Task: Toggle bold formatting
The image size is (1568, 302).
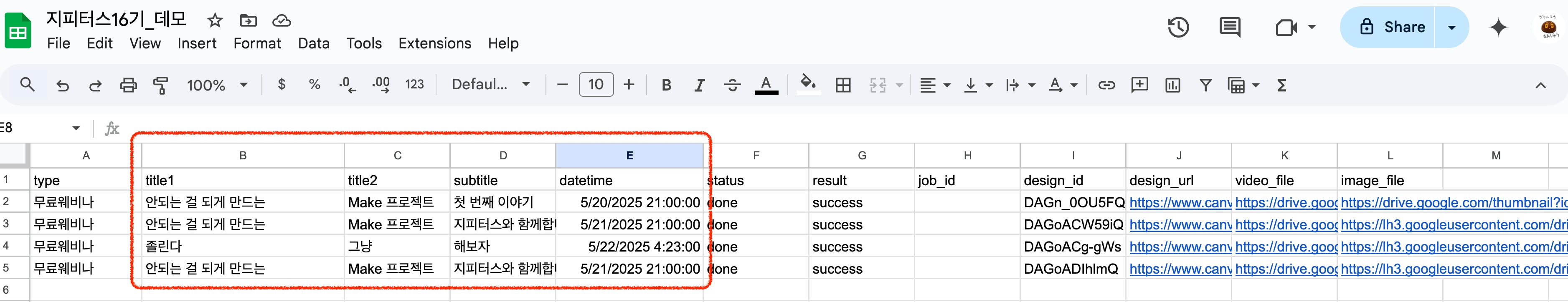Action: point(667,85)
